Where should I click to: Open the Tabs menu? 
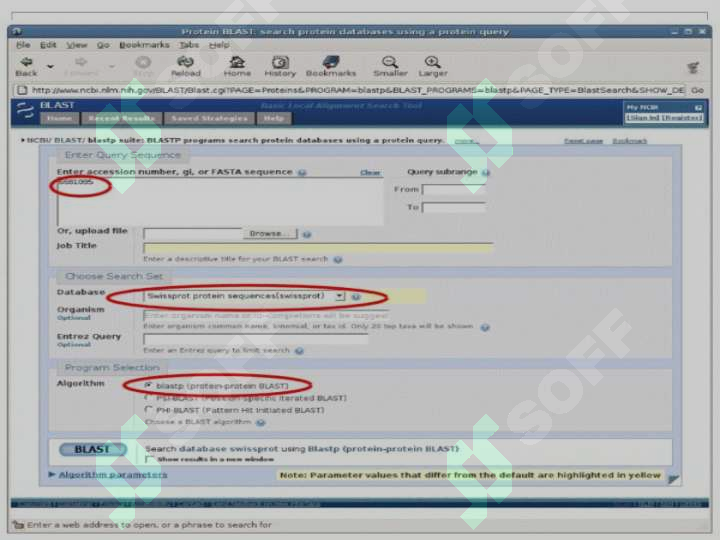(189, 45)
